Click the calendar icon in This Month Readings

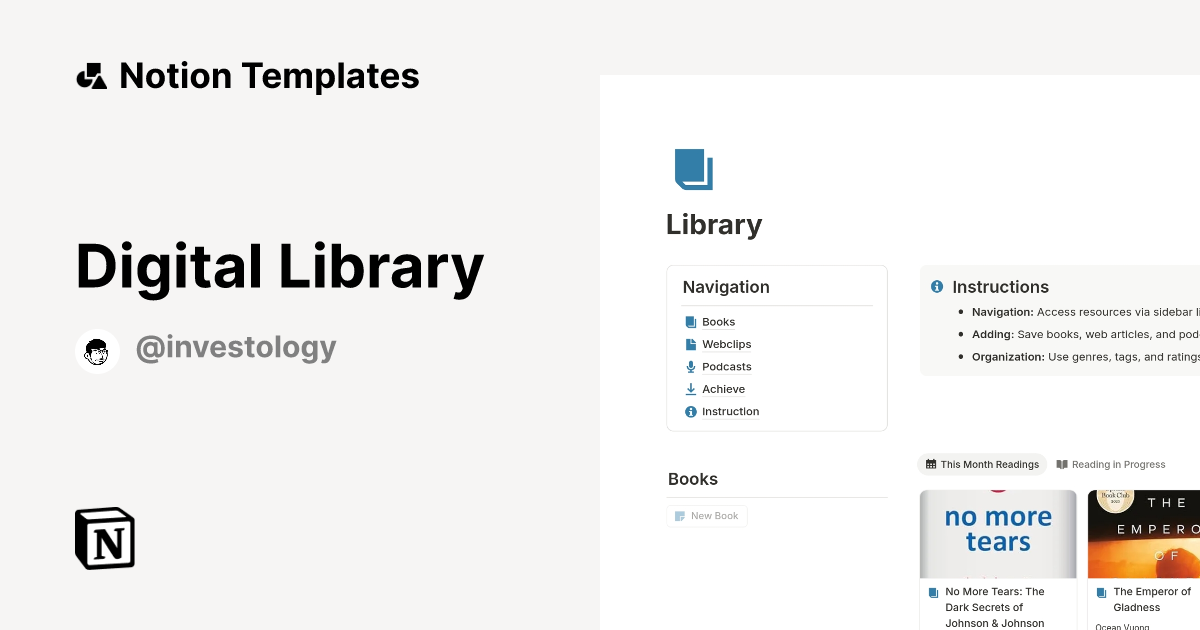[930, 464]
